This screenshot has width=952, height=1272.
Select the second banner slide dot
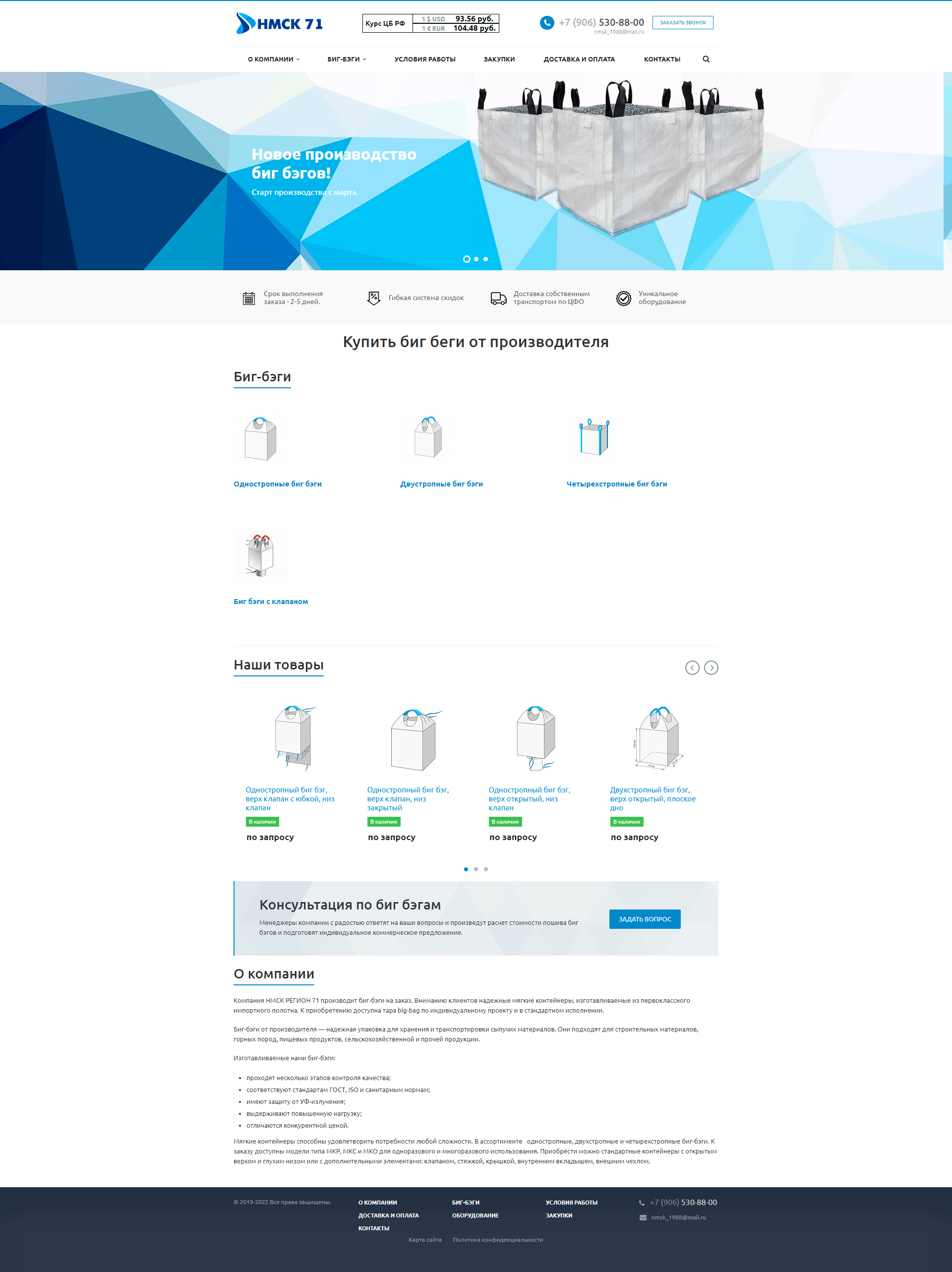(476, 259)
